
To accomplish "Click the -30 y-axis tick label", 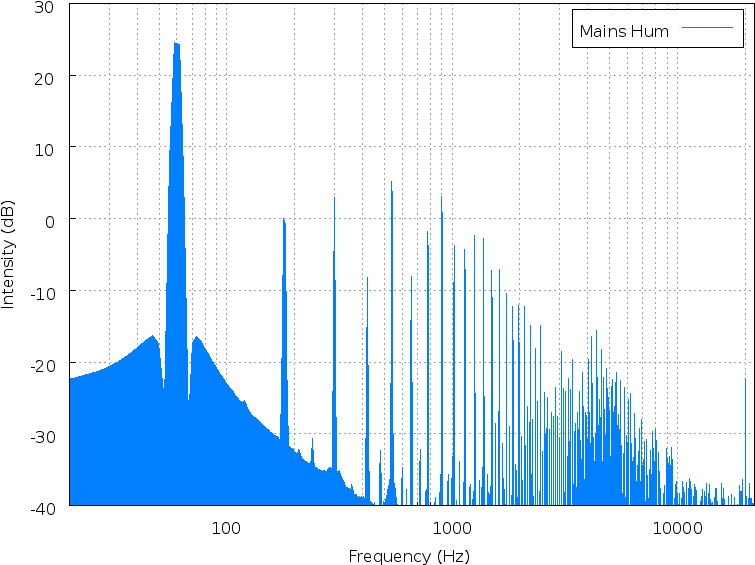I will click(x=43, y=437).
